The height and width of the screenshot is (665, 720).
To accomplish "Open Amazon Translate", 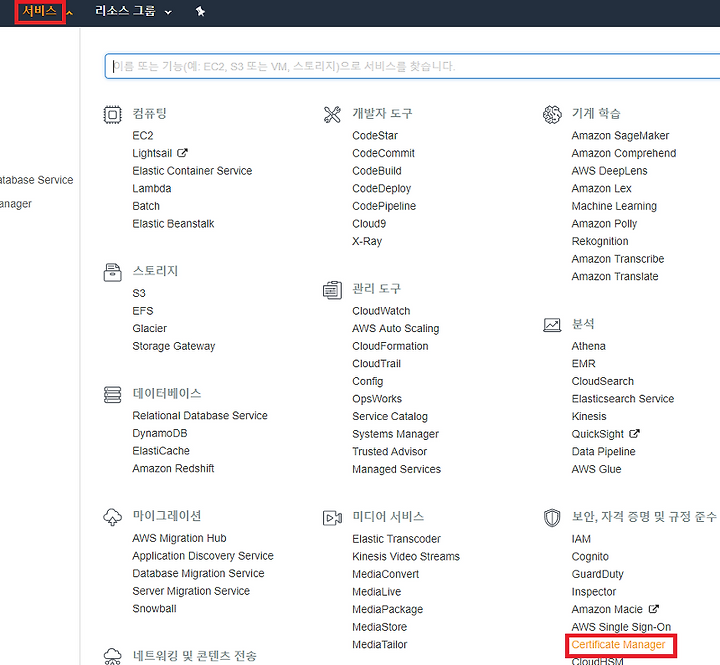I will click(x=615, y=276).
